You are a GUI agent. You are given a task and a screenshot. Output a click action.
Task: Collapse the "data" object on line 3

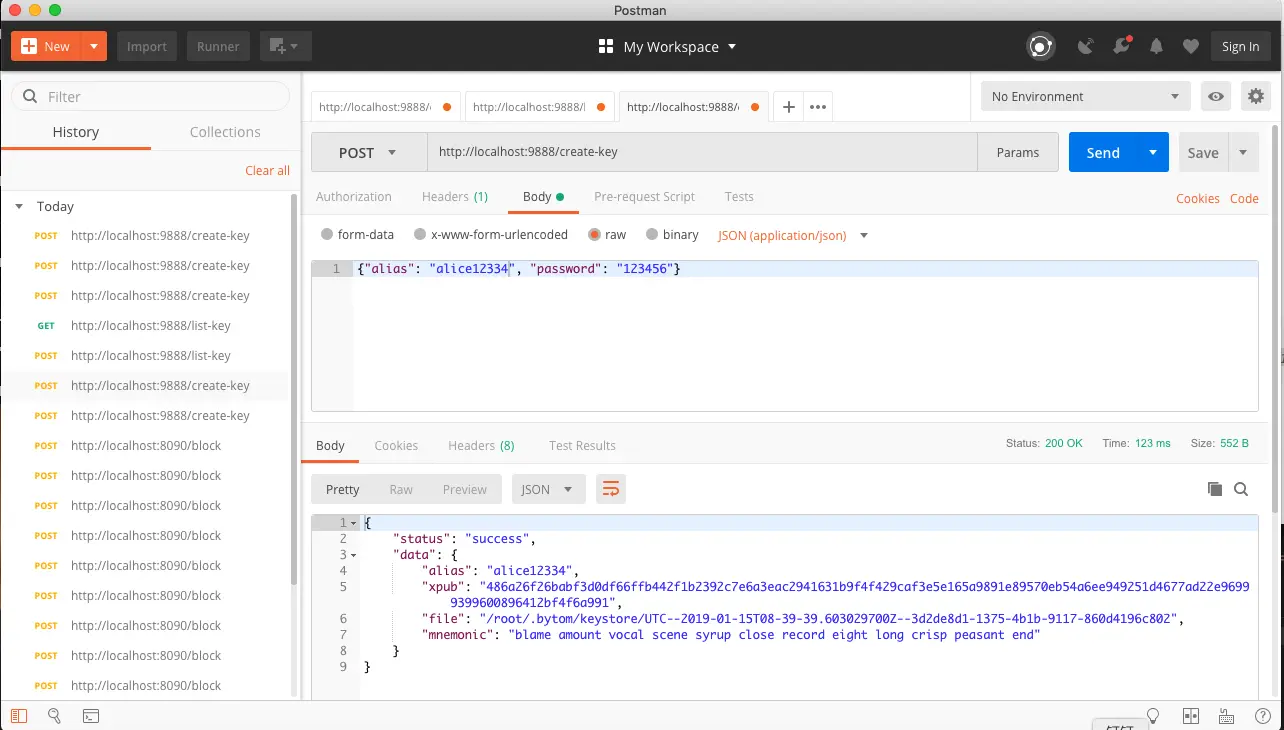[x=353, y=555]
